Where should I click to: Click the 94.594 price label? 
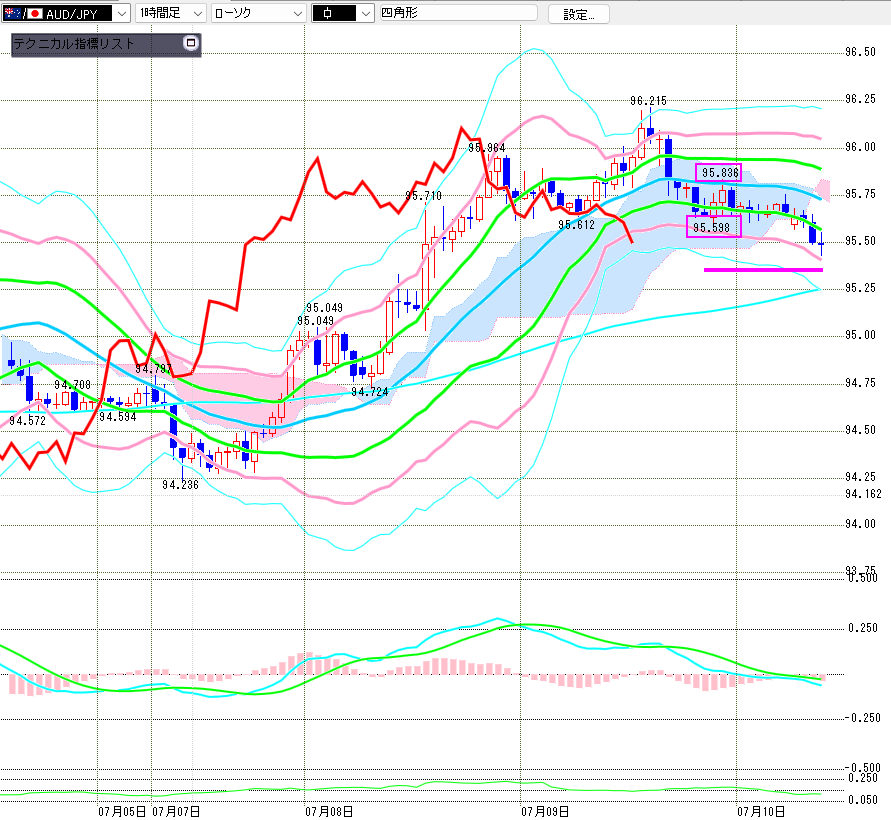[x=118, y=417]
